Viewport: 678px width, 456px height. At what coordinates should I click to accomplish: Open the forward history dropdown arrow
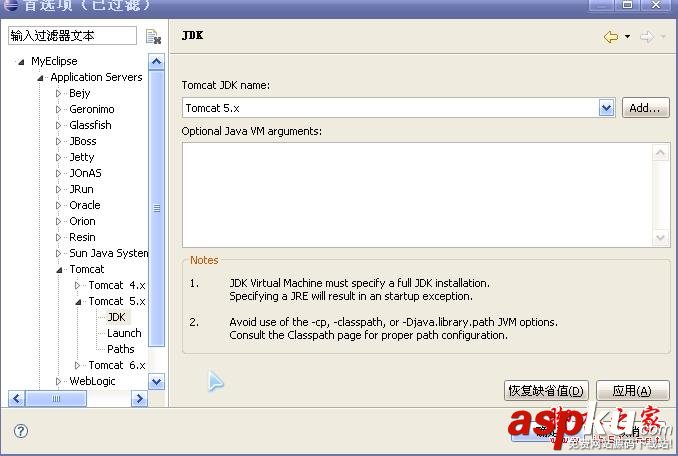point(663,37)
